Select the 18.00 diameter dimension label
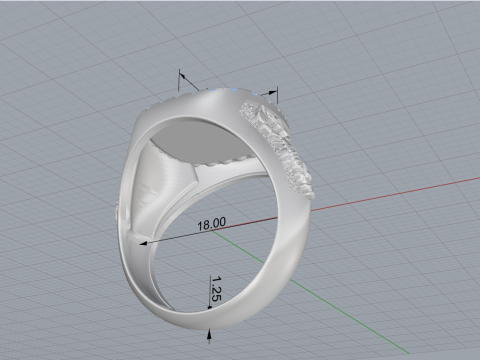The height and width of the screenshot is (360, 480). [211, 224]
